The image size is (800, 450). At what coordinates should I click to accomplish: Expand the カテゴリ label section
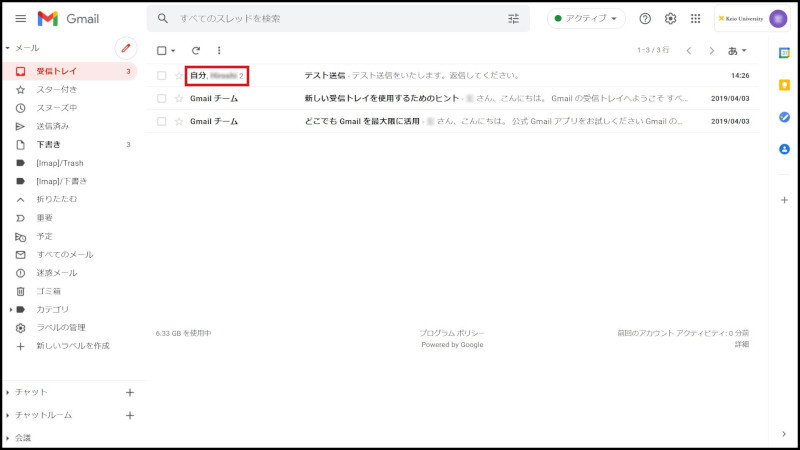click(x=9, y=309)
